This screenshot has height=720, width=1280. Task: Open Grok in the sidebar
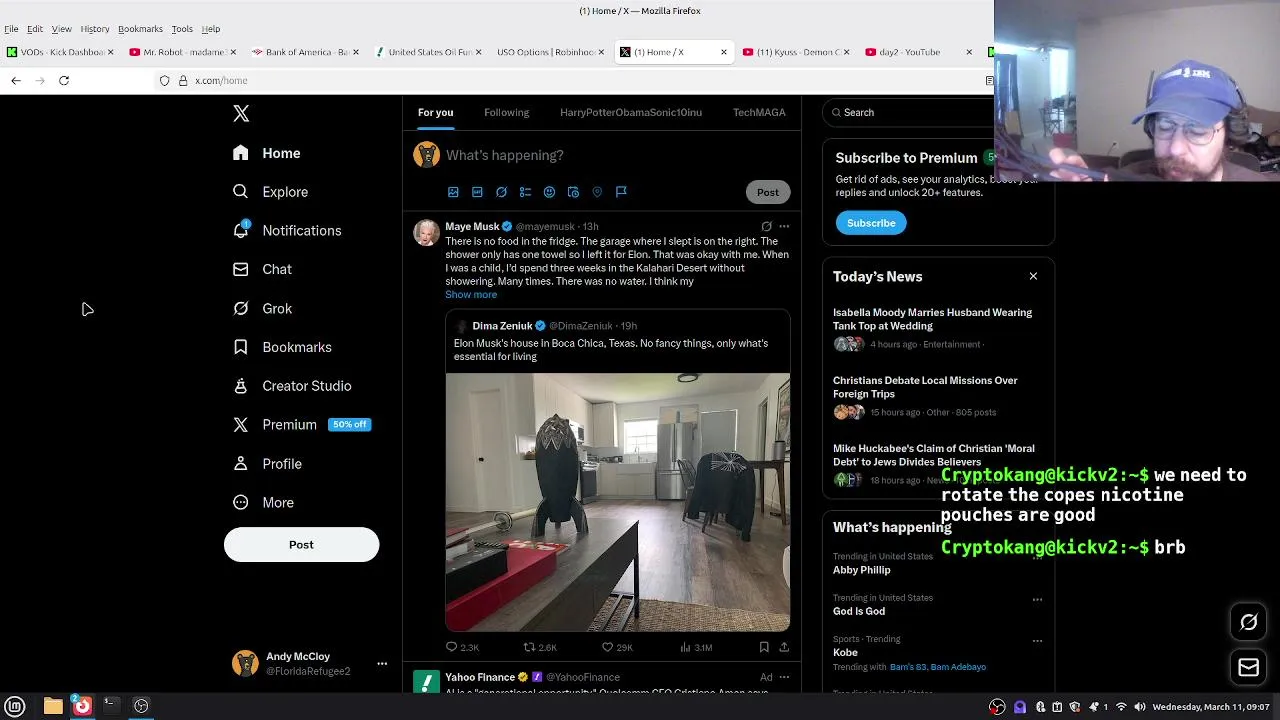[x=263, y=309]
